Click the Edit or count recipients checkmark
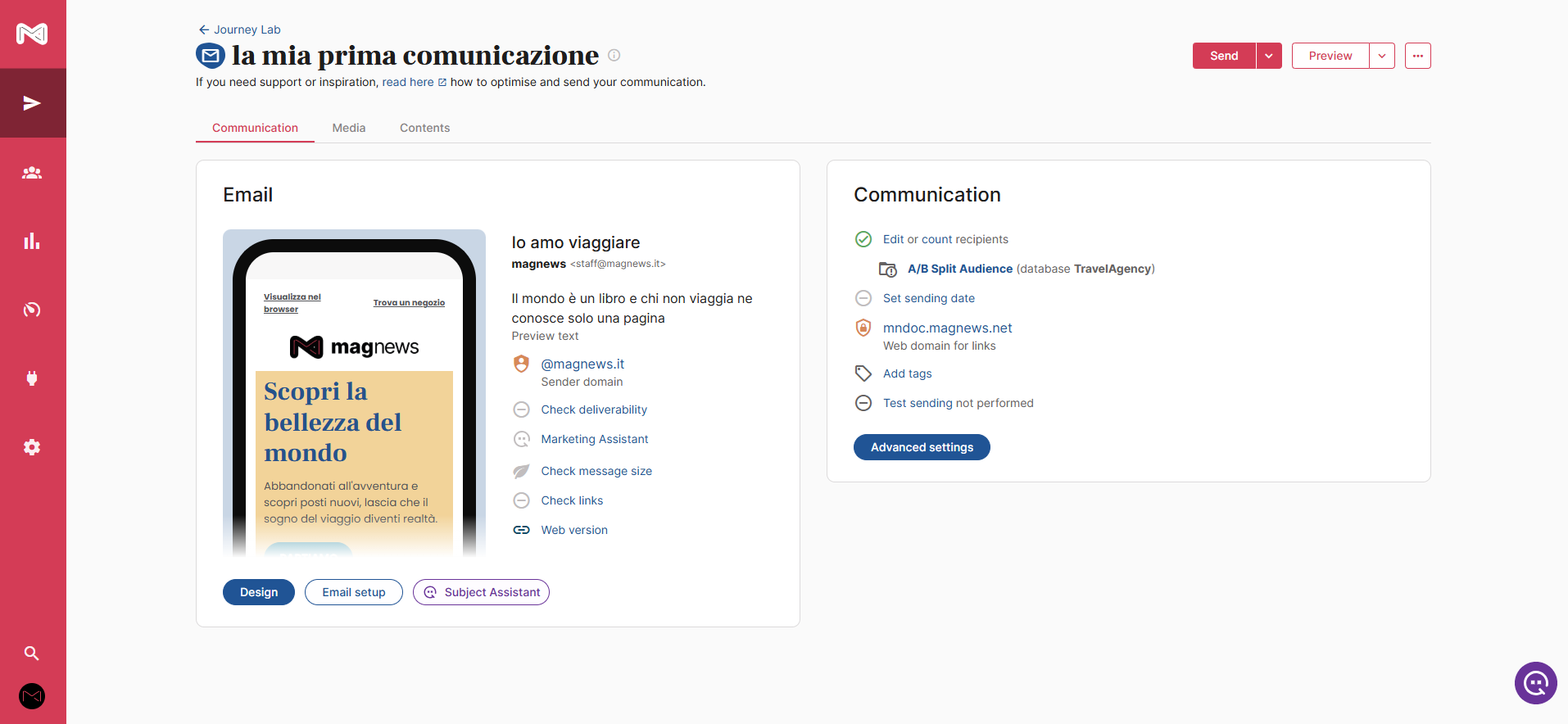The image size is (1568, 724). [x=863, y=239]
